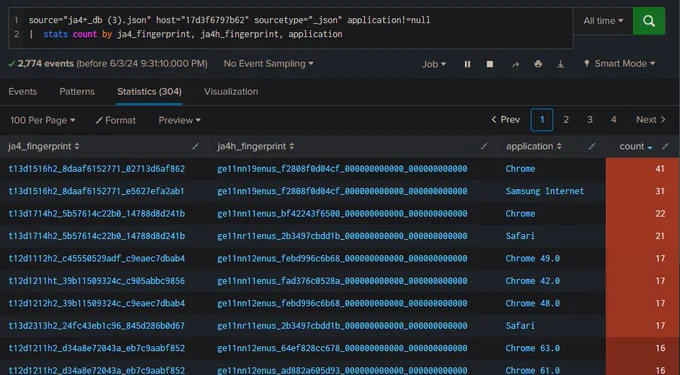Switch to the Events tab
This screenshot has height=375, width=680.
coord(23,91)
